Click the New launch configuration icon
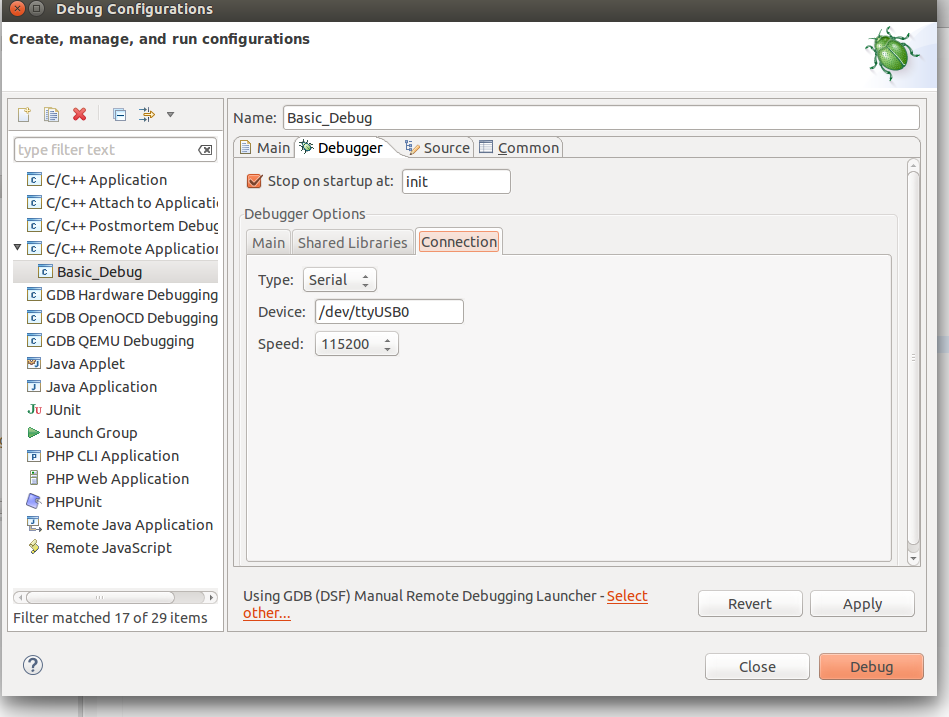Image resolution: width=949 pixels, height=717 pixels. click(24, 114)
